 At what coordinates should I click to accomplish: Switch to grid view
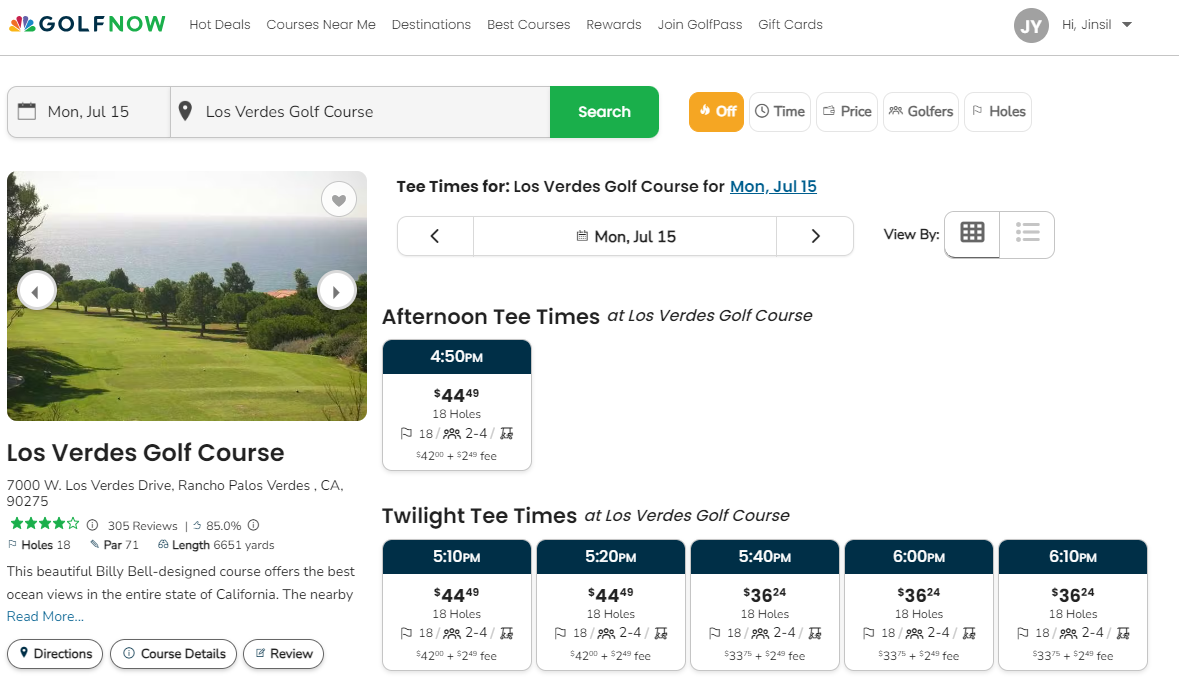[x=972, y=234]
